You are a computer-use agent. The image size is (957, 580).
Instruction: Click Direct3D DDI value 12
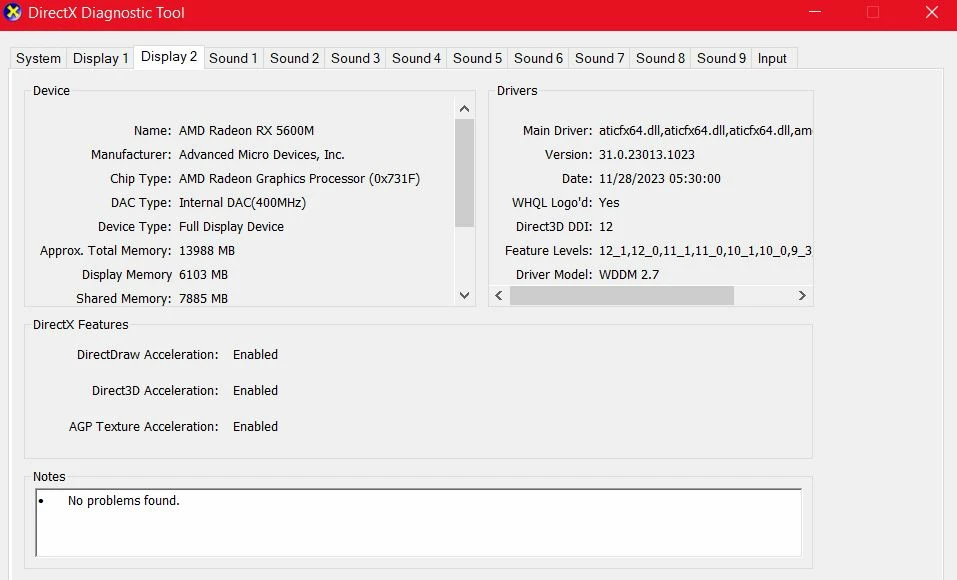click(x=606, y=227)
